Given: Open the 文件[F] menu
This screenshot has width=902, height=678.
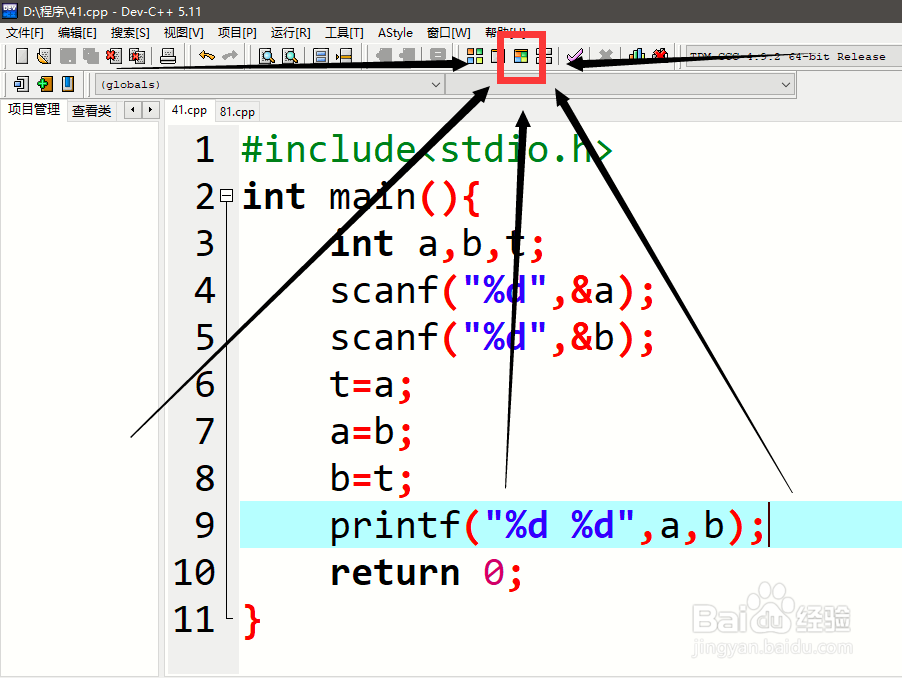Looking at the screenshot, I should click(25, 33).
